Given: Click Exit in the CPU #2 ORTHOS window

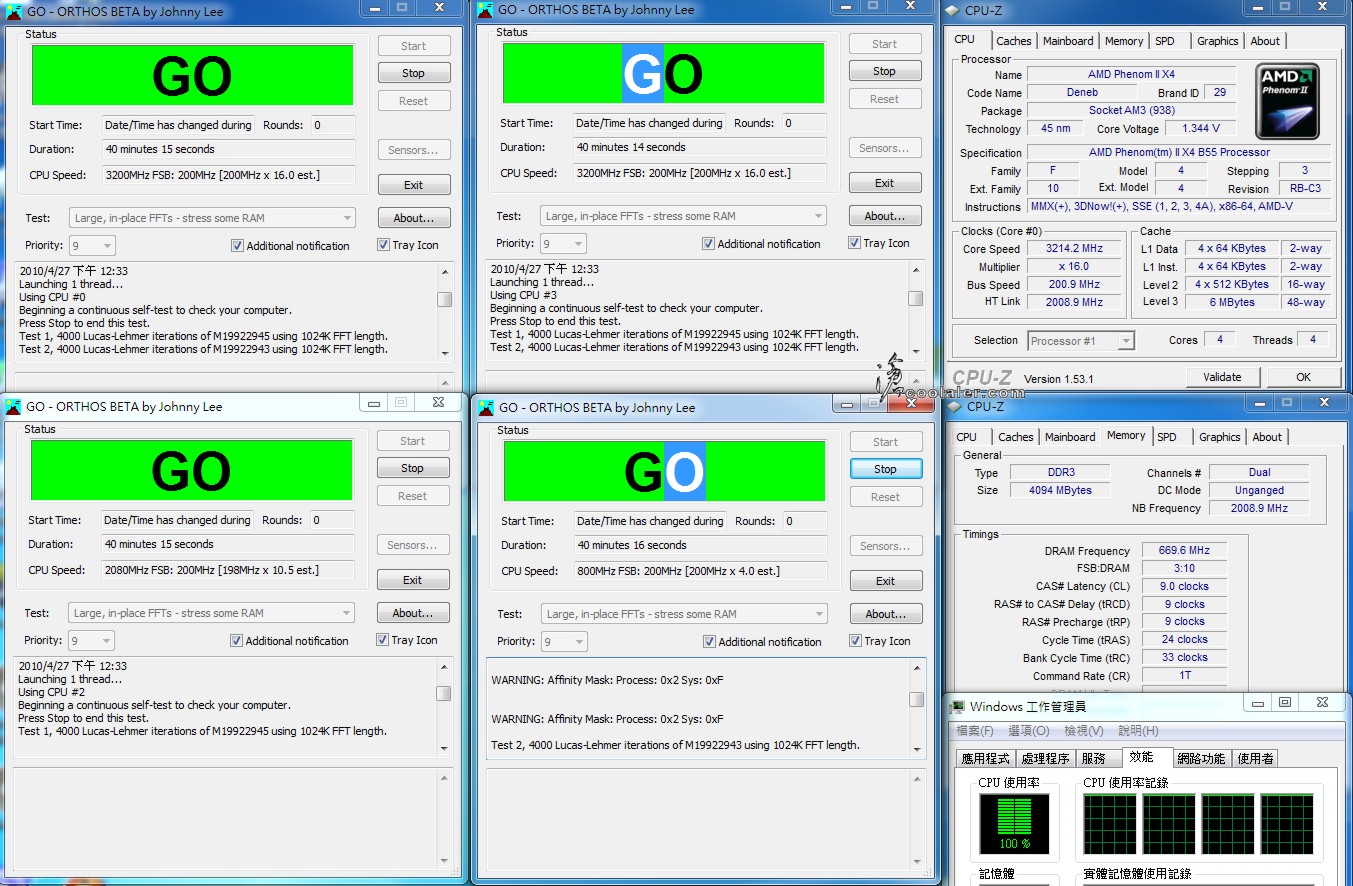Looking at the screenshot, I should coord(413,580).
